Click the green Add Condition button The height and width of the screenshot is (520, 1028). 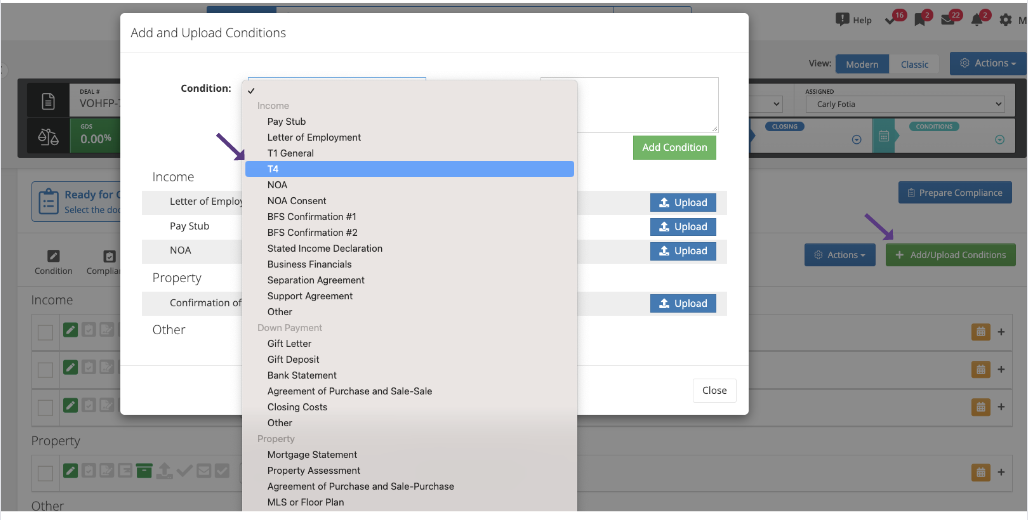click(x=674, y=147)
